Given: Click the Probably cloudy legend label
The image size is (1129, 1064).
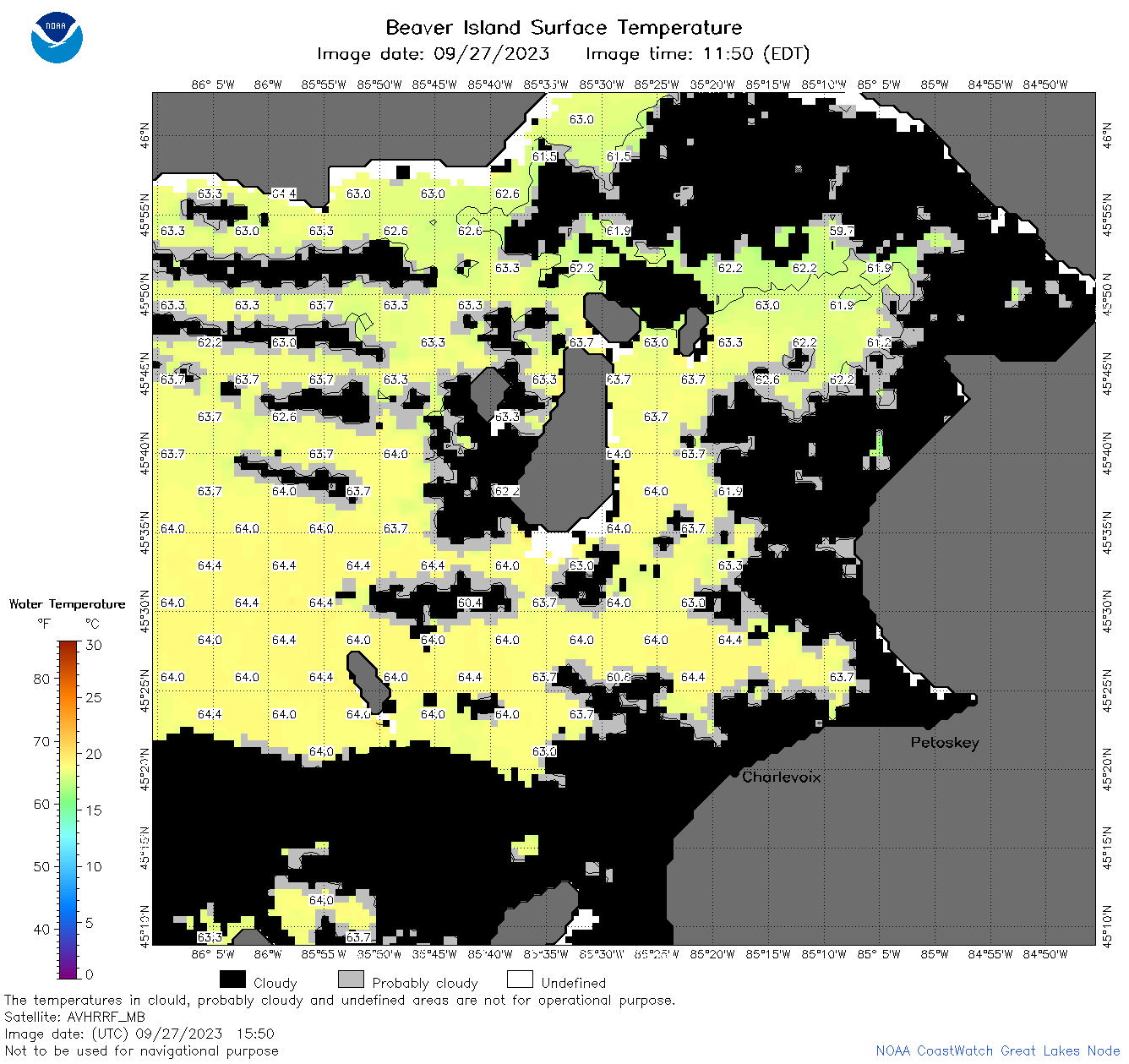Looking at the screenshot, I should [x=425, y=983].
